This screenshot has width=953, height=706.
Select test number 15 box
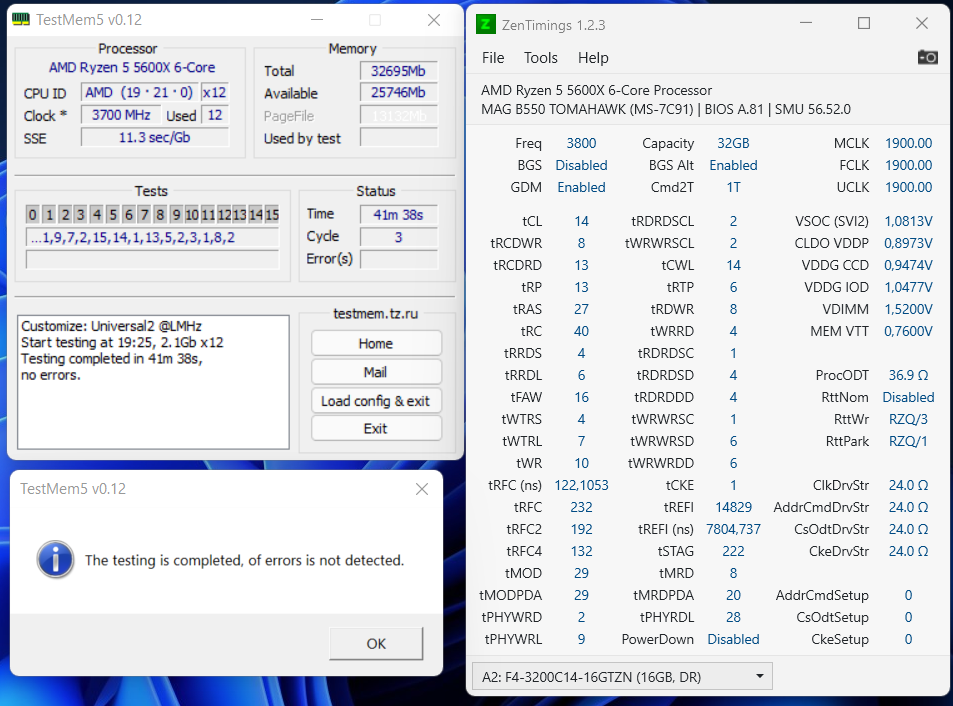click(272, 214)
